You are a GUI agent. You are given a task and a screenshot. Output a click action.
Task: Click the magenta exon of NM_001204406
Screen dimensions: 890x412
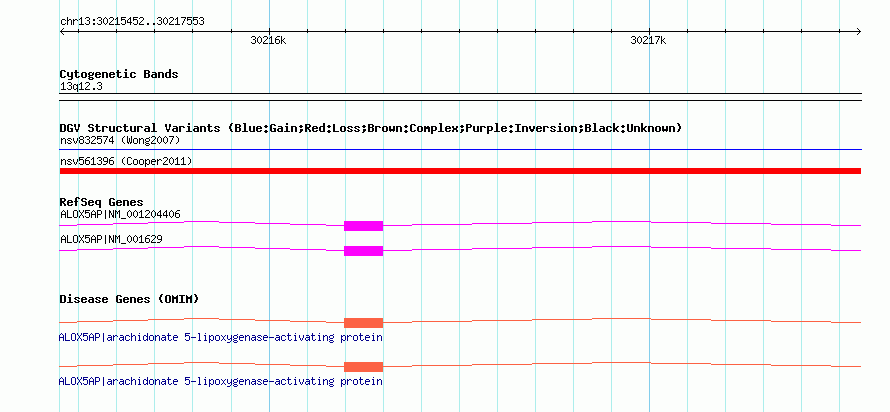pos(363,226)
